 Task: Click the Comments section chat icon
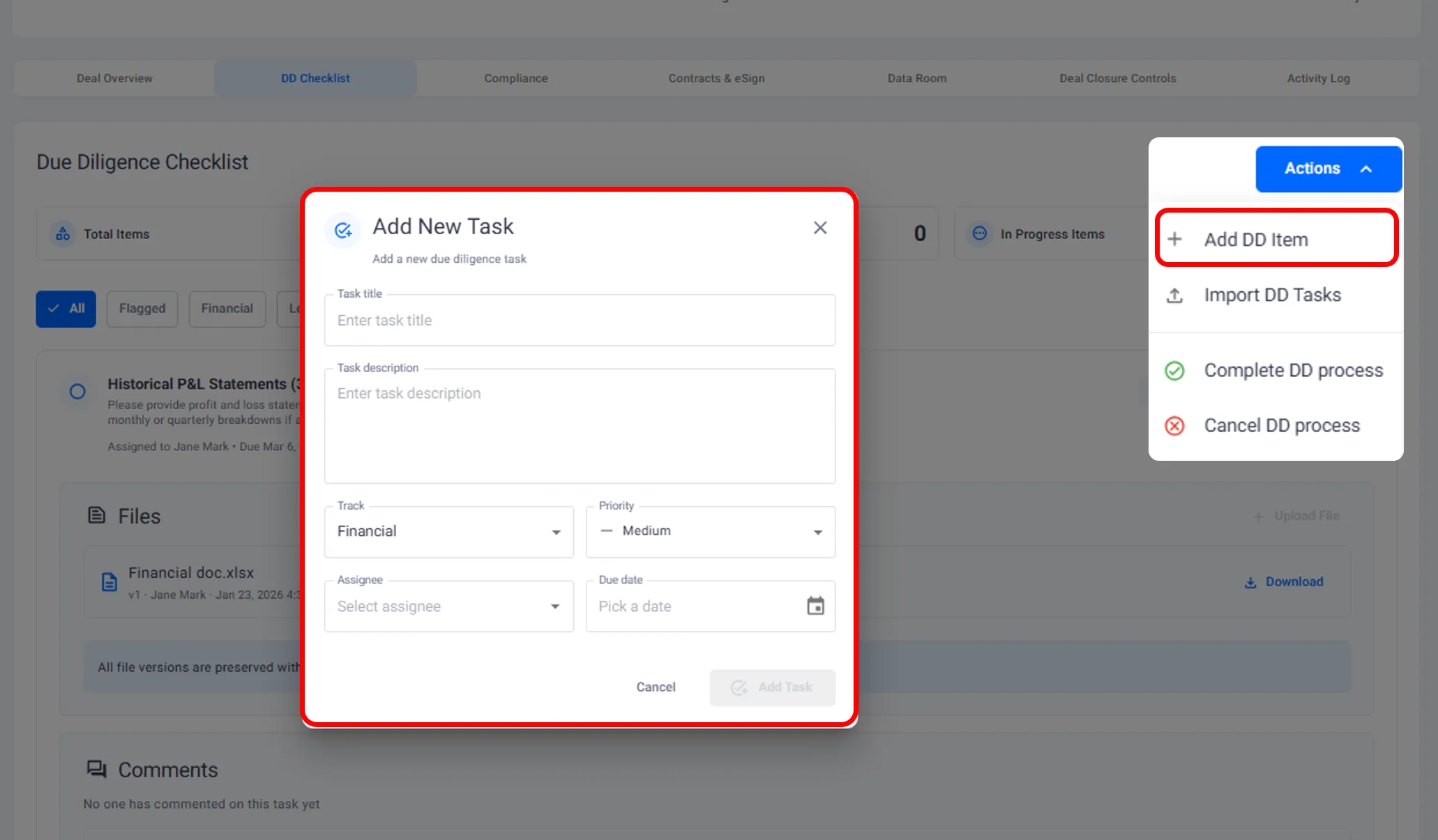(96, 769)
